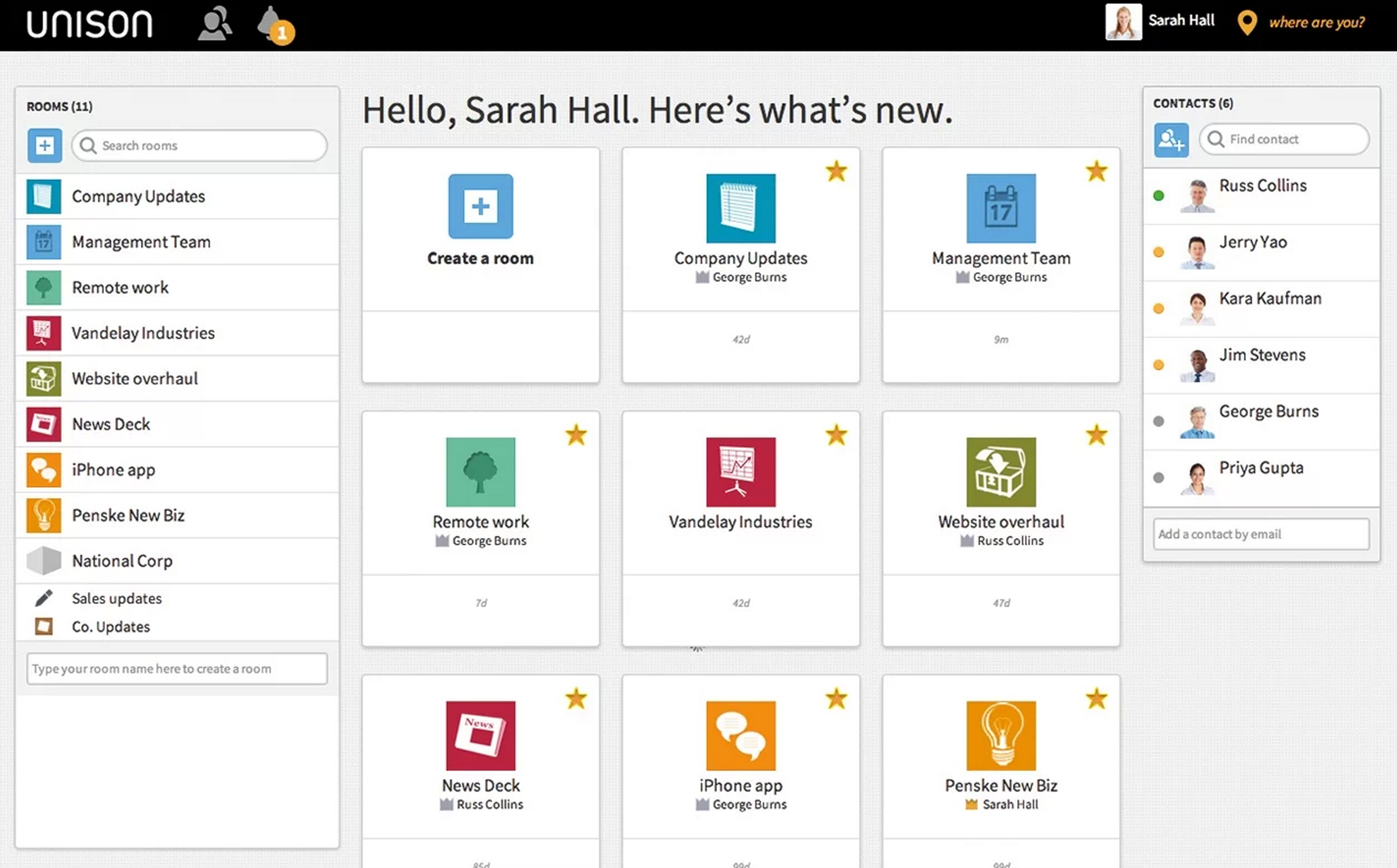Toggle the star on Management Team card

tap(1095, 171)
